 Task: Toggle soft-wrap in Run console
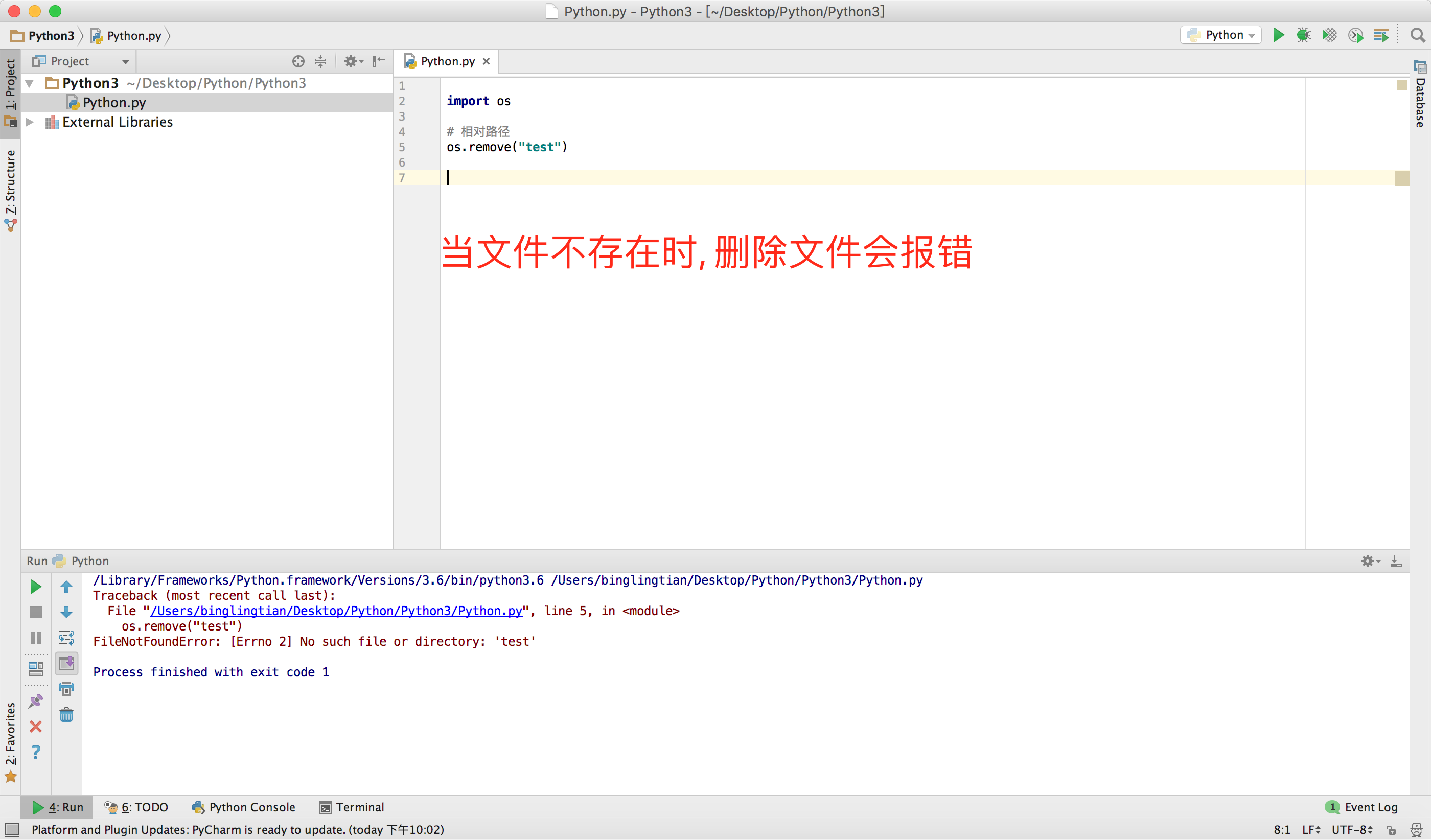tap(66, 638)
